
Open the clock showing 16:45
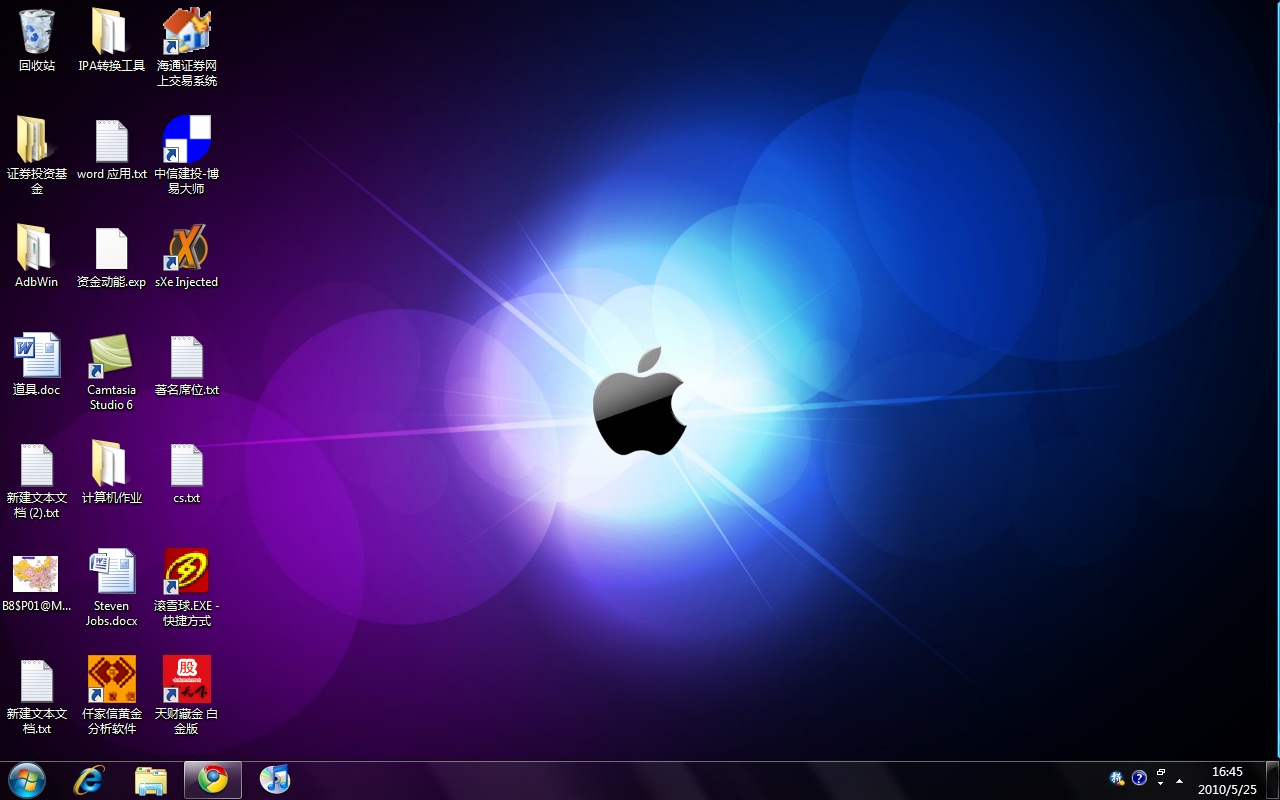[x=1227, y=780]
